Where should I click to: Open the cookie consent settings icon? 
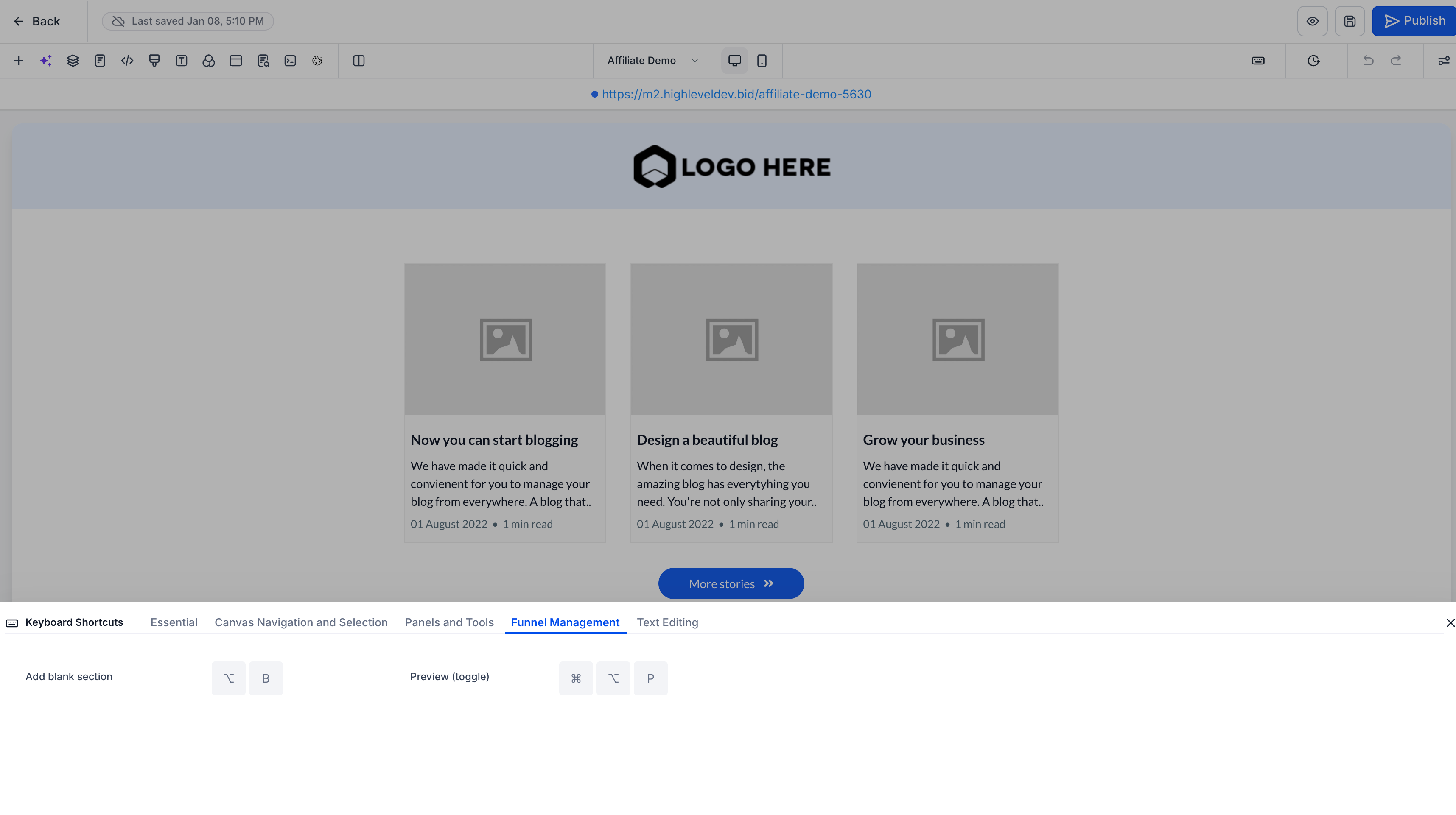tap(317, 61)
